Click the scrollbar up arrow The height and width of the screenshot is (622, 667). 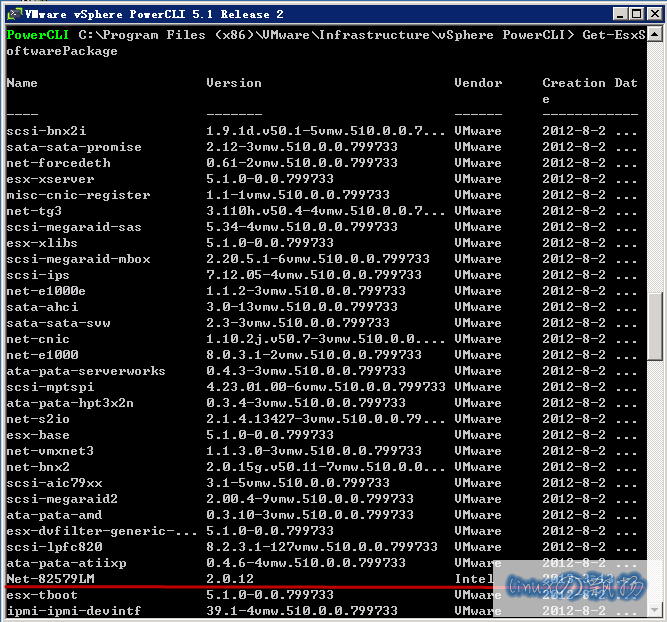pyautogui.click(x=655, y=35)
